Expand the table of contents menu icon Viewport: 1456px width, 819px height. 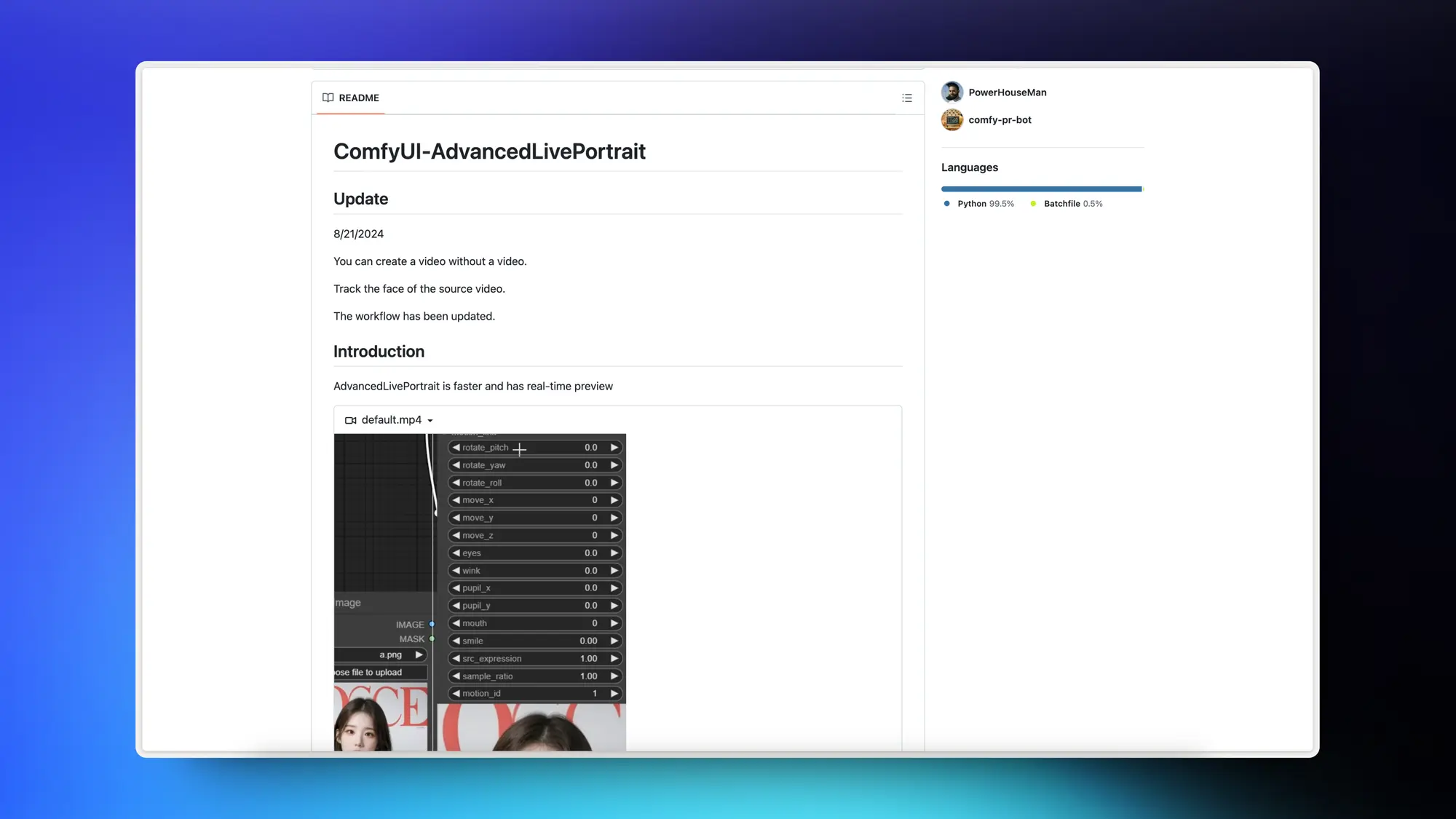click(906, 97)
